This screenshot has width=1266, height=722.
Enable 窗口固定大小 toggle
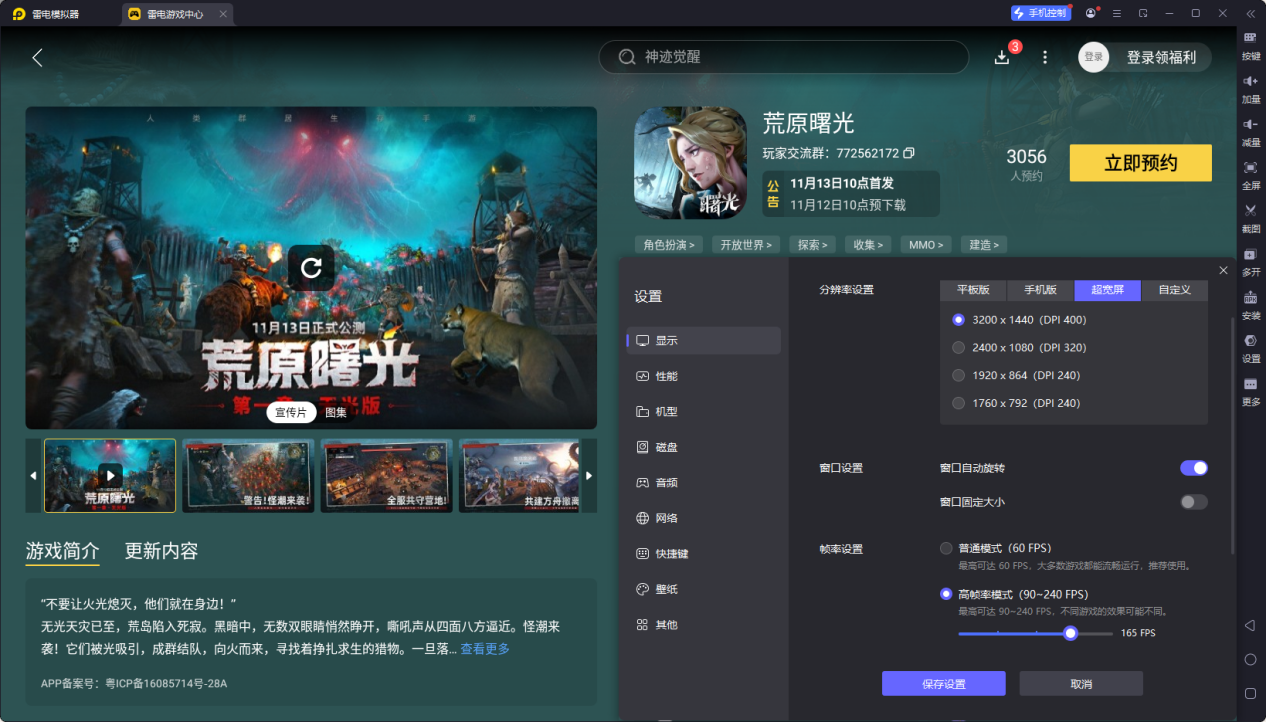click(x=1193, y=502)
